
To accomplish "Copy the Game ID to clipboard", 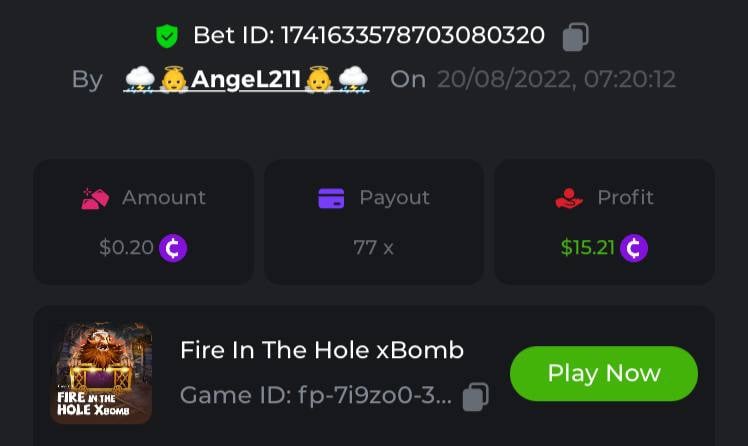I will click(x=476, y=396).
